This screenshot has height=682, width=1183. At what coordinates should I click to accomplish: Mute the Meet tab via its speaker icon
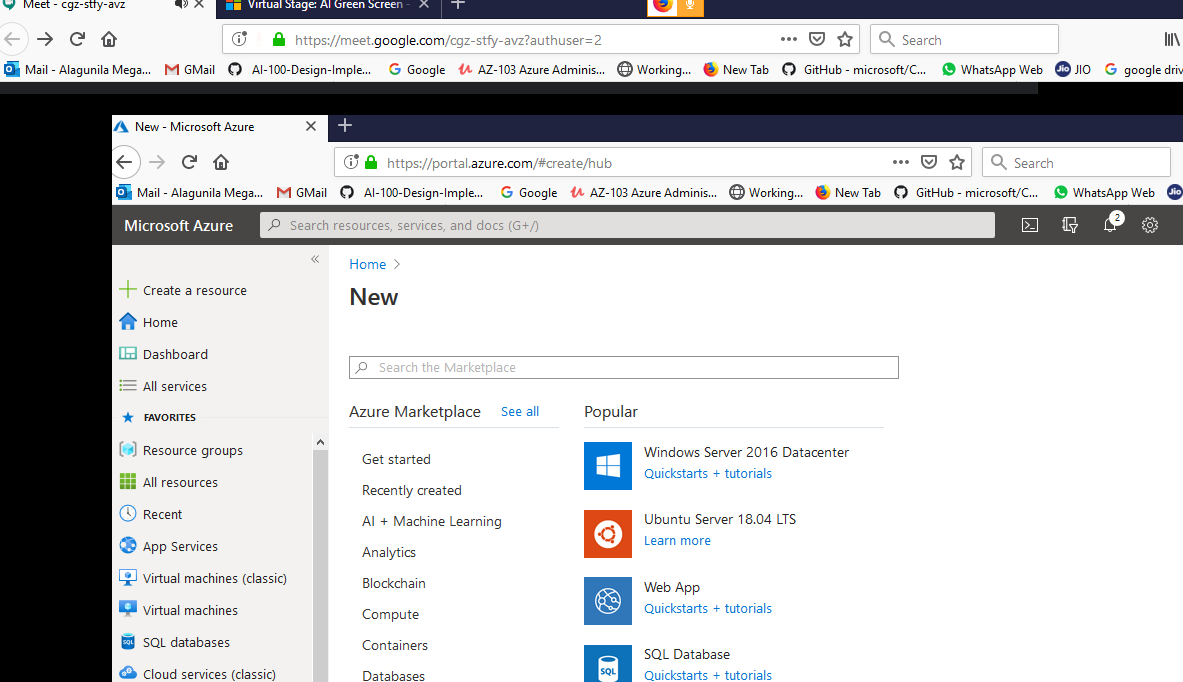(181, 5)
